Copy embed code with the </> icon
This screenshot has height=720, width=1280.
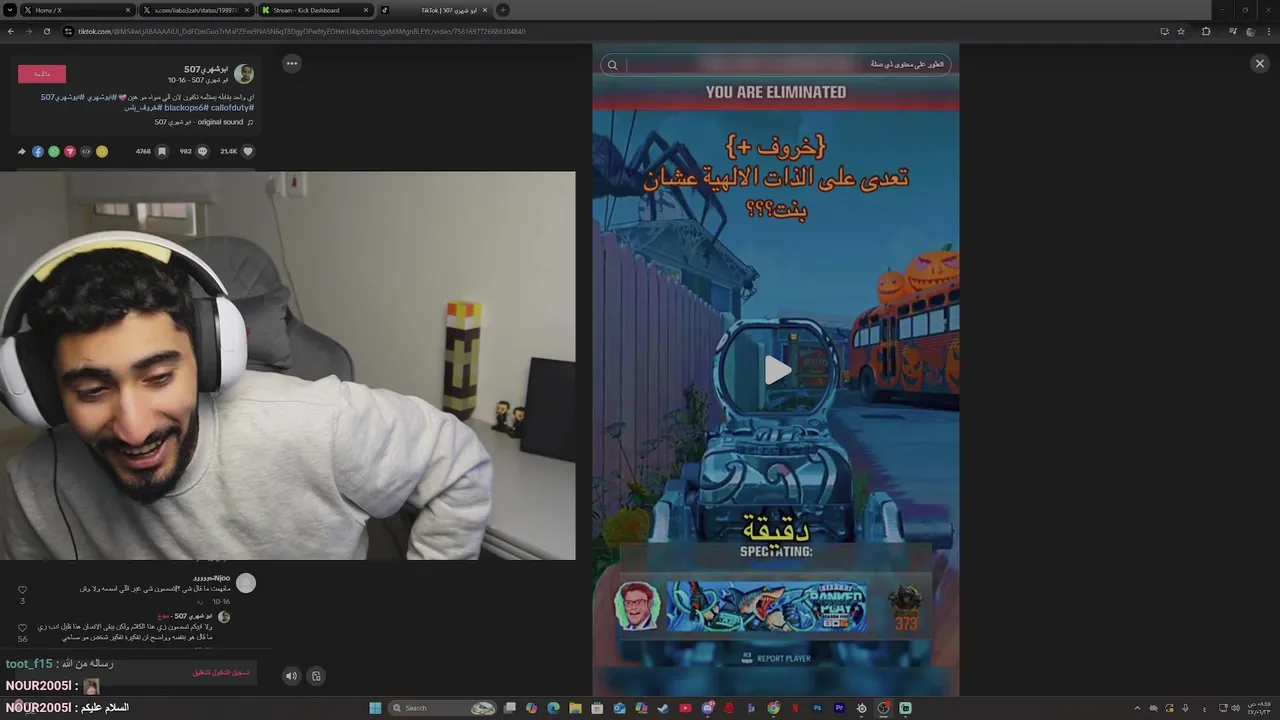coord(86,151)
